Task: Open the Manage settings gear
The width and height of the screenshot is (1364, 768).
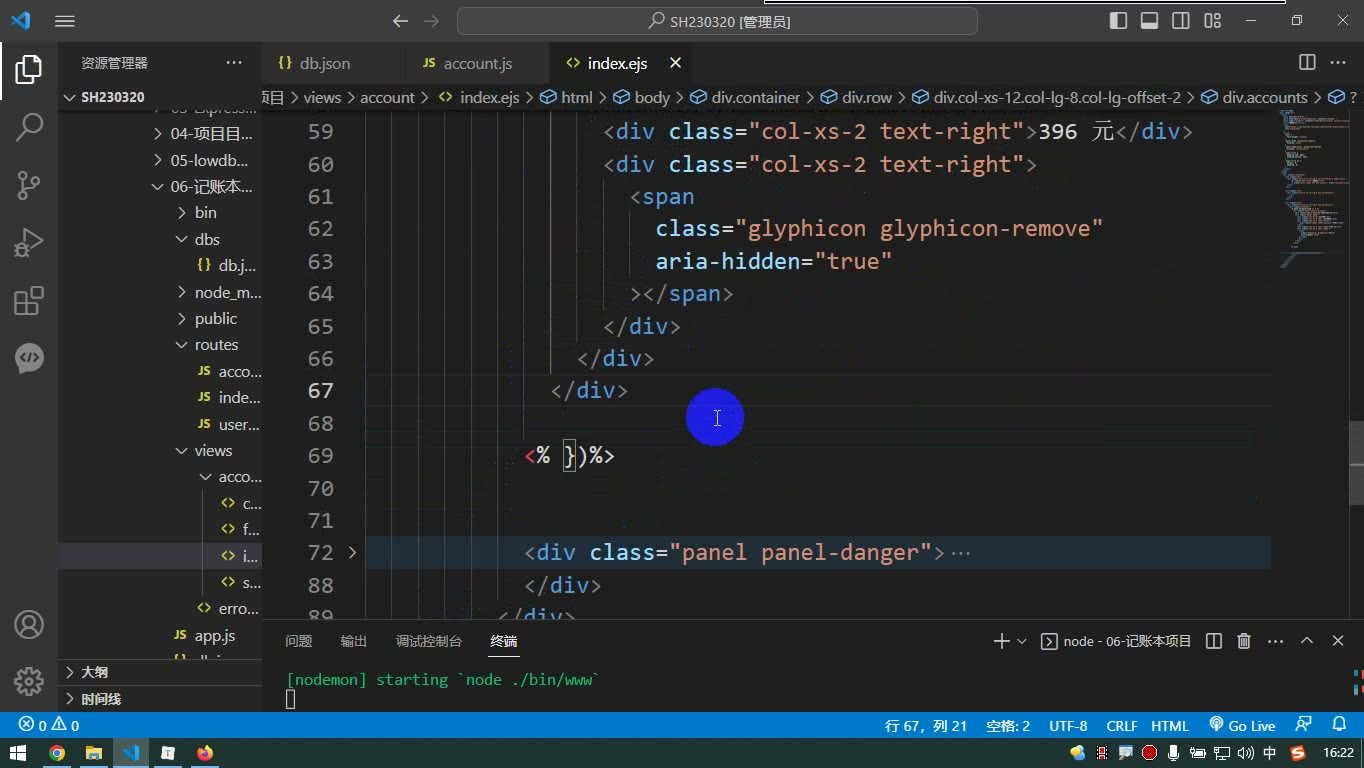Action: 29,682
